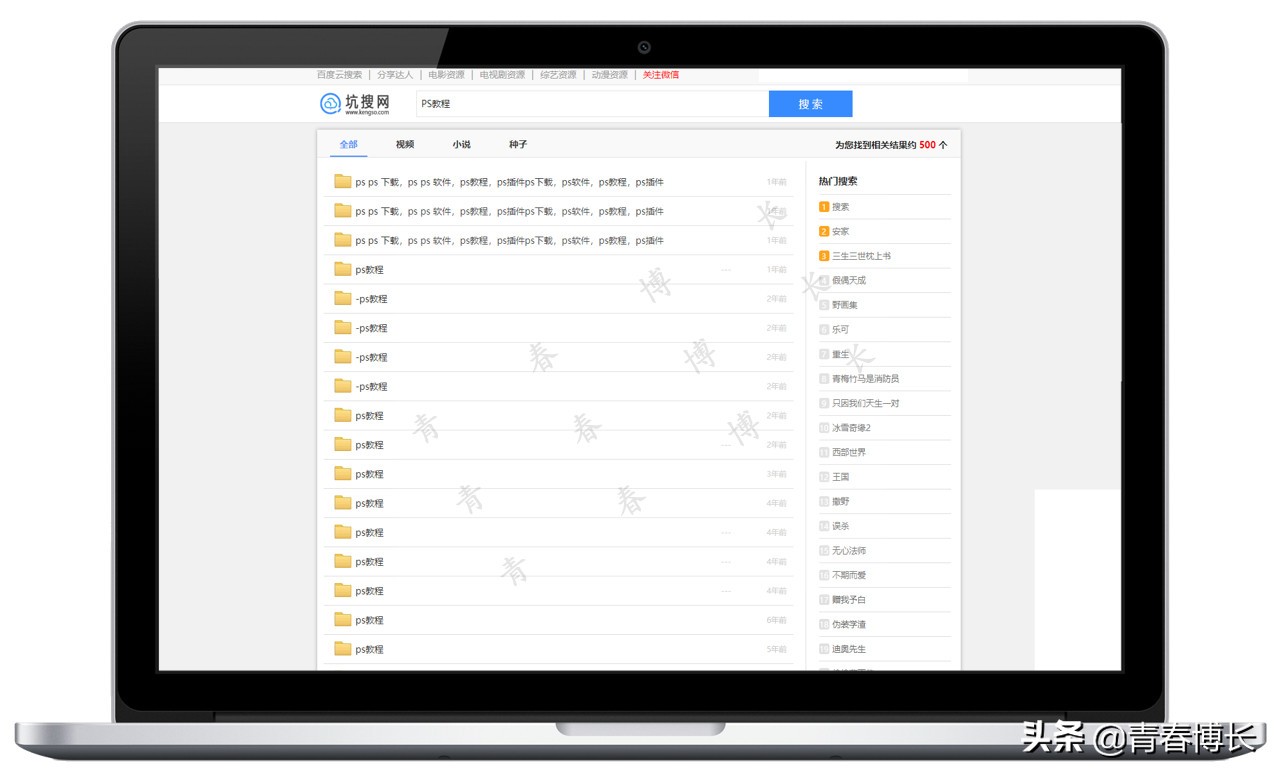This screenshot has width=1280, height=778.
Task: Click hot search term 只因我们天生一对
Action: 866,403
